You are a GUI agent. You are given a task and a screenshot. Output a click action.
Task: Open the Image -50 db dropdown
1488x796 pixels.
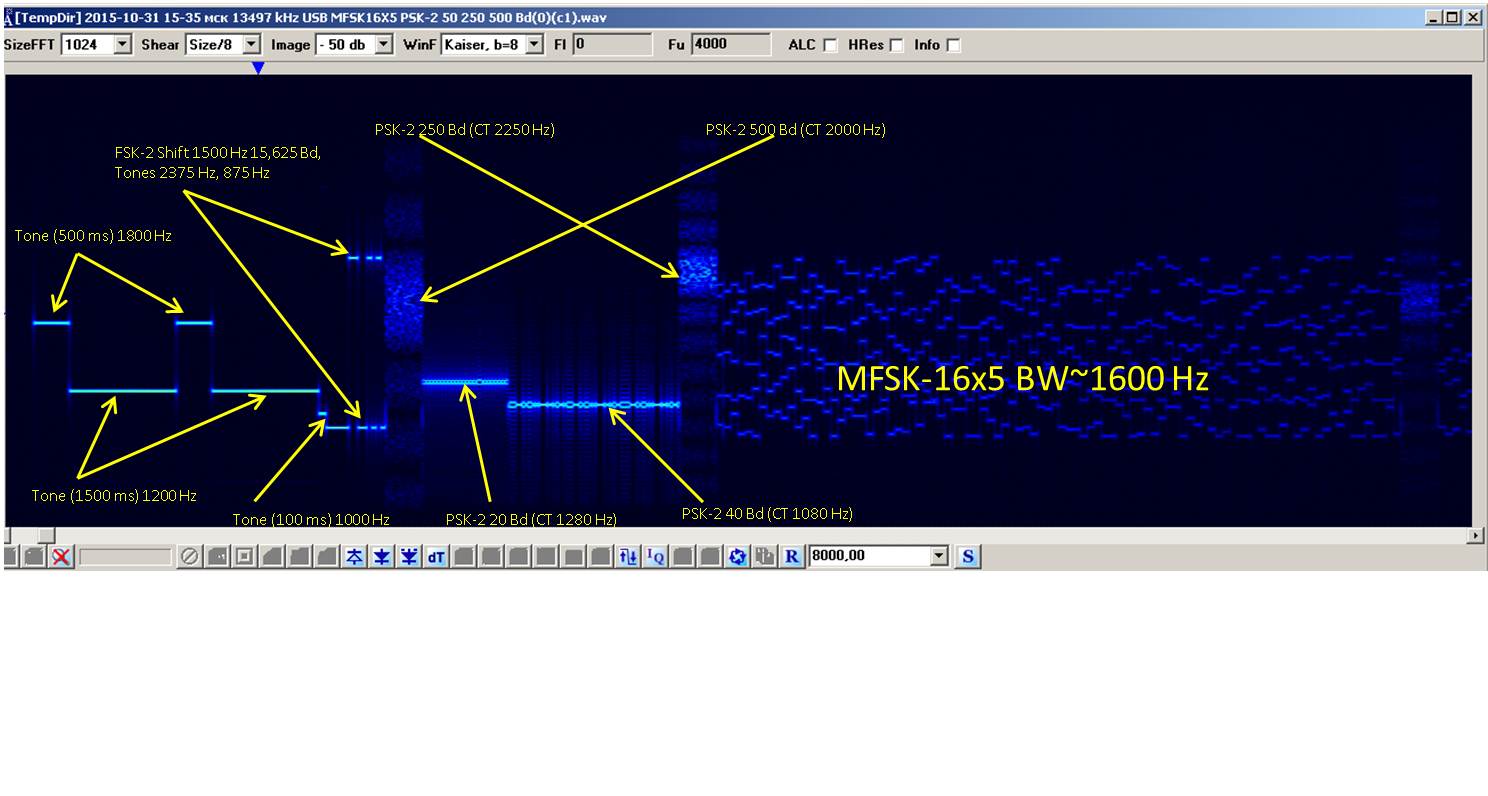(384, 44)
